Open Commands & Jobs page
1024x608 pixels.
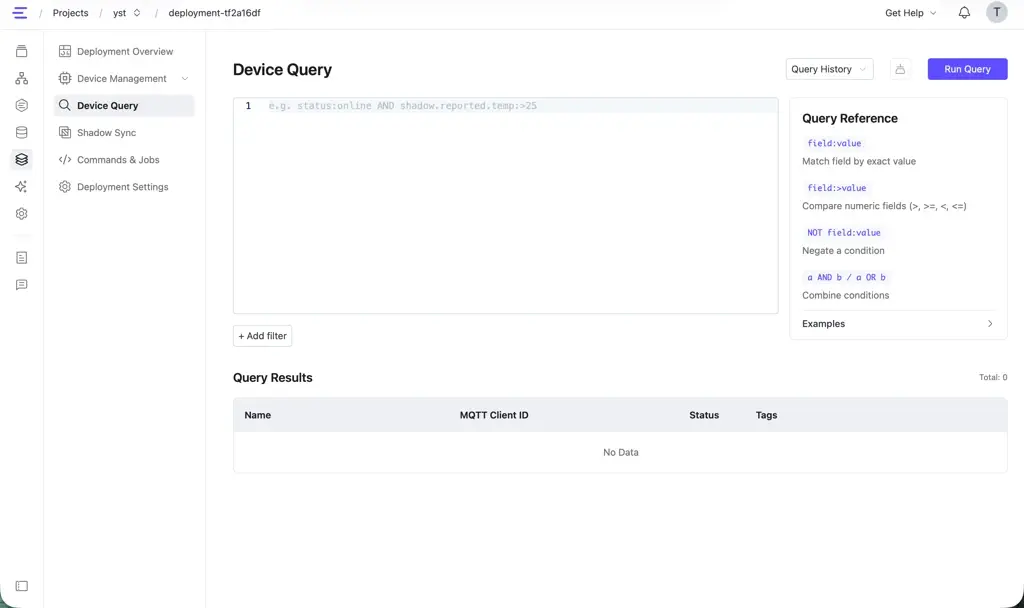pos(124,159)
